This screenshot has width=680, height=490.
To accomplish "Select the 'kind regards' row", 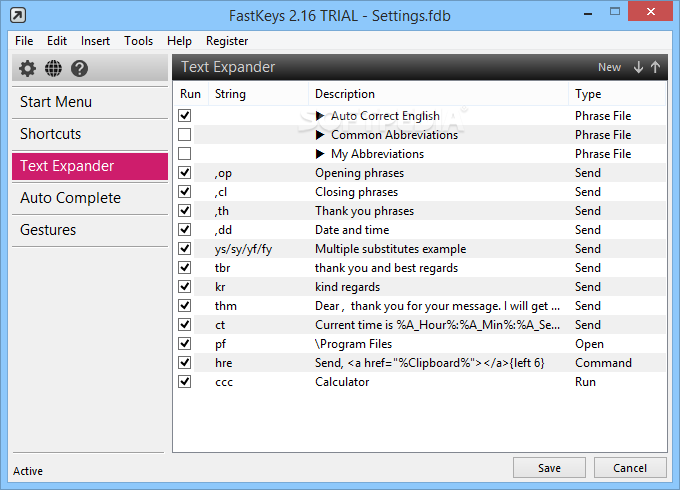I will tap(420, 287).
